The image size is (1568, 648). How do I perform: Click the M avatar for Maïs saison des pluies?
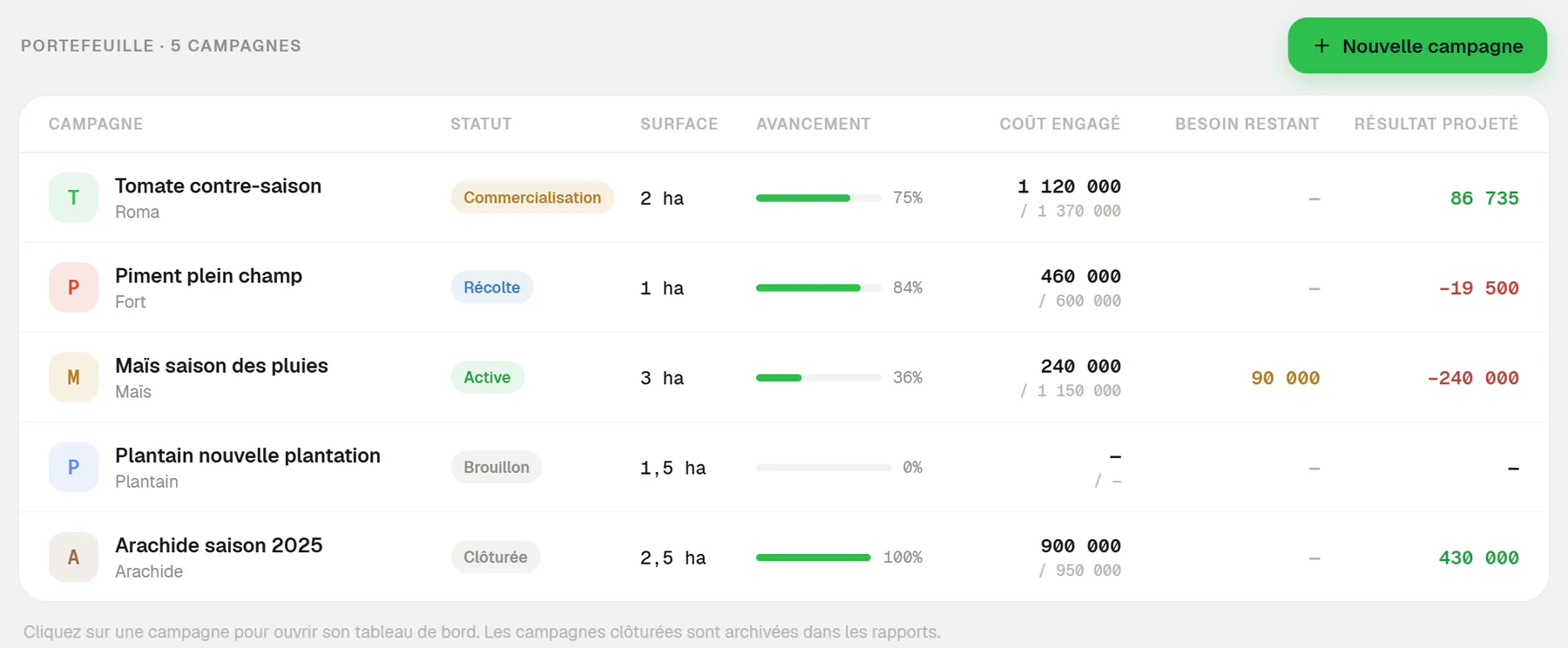[73, 377]
